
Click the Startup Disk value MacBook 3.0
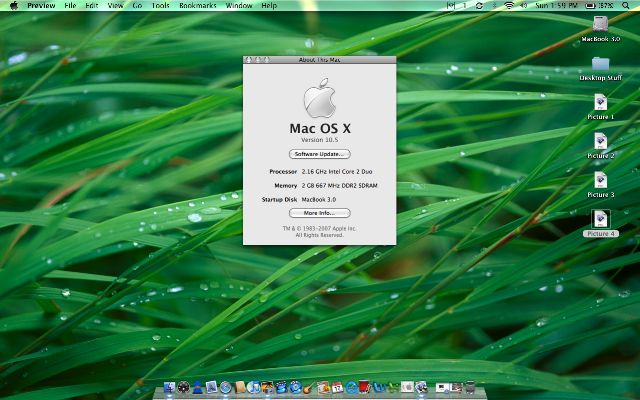(319, 200)
